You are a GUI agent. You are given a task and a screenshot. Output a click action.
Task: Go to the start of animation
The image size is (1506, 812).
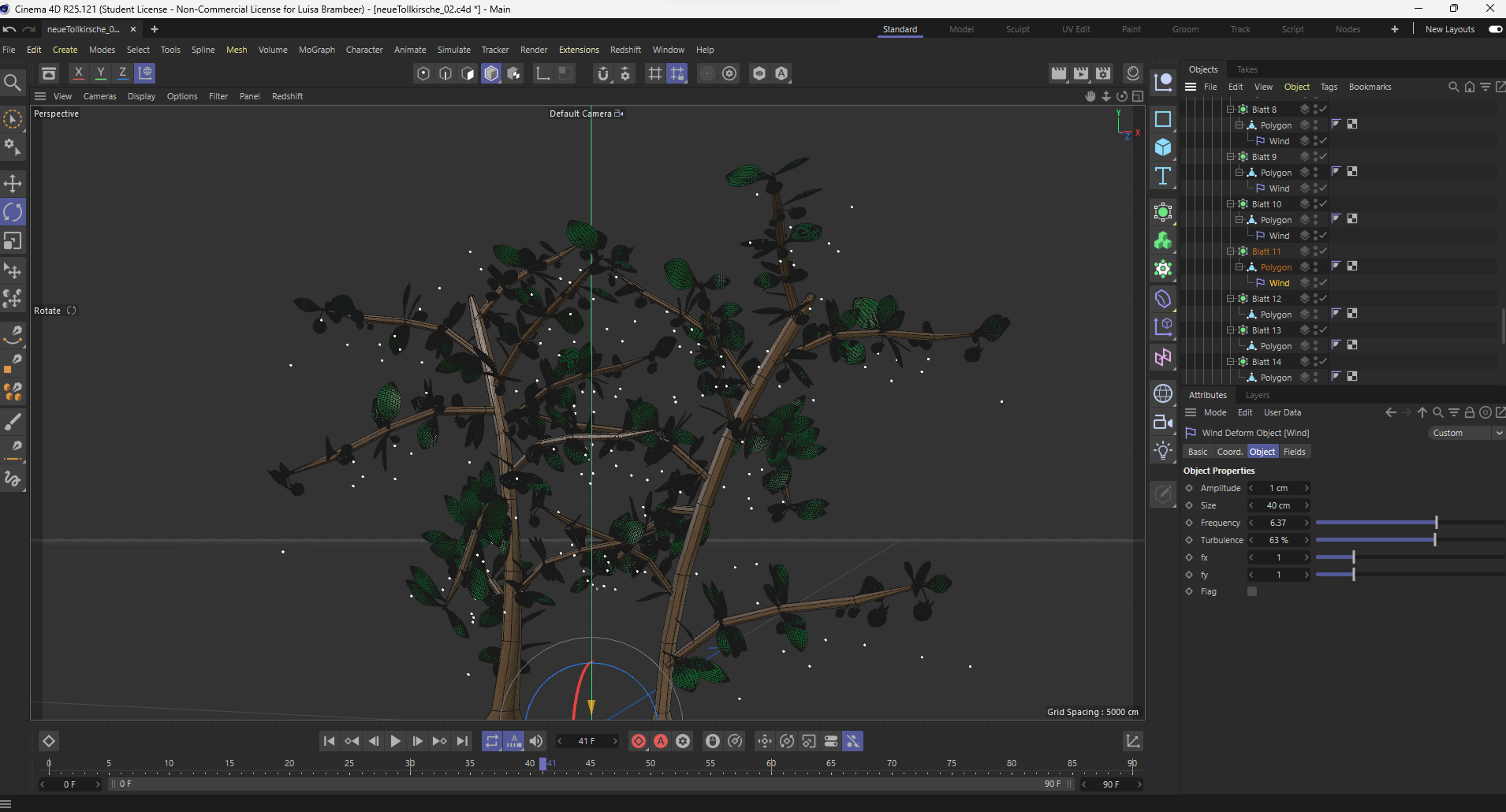click(x=330, y=741)
